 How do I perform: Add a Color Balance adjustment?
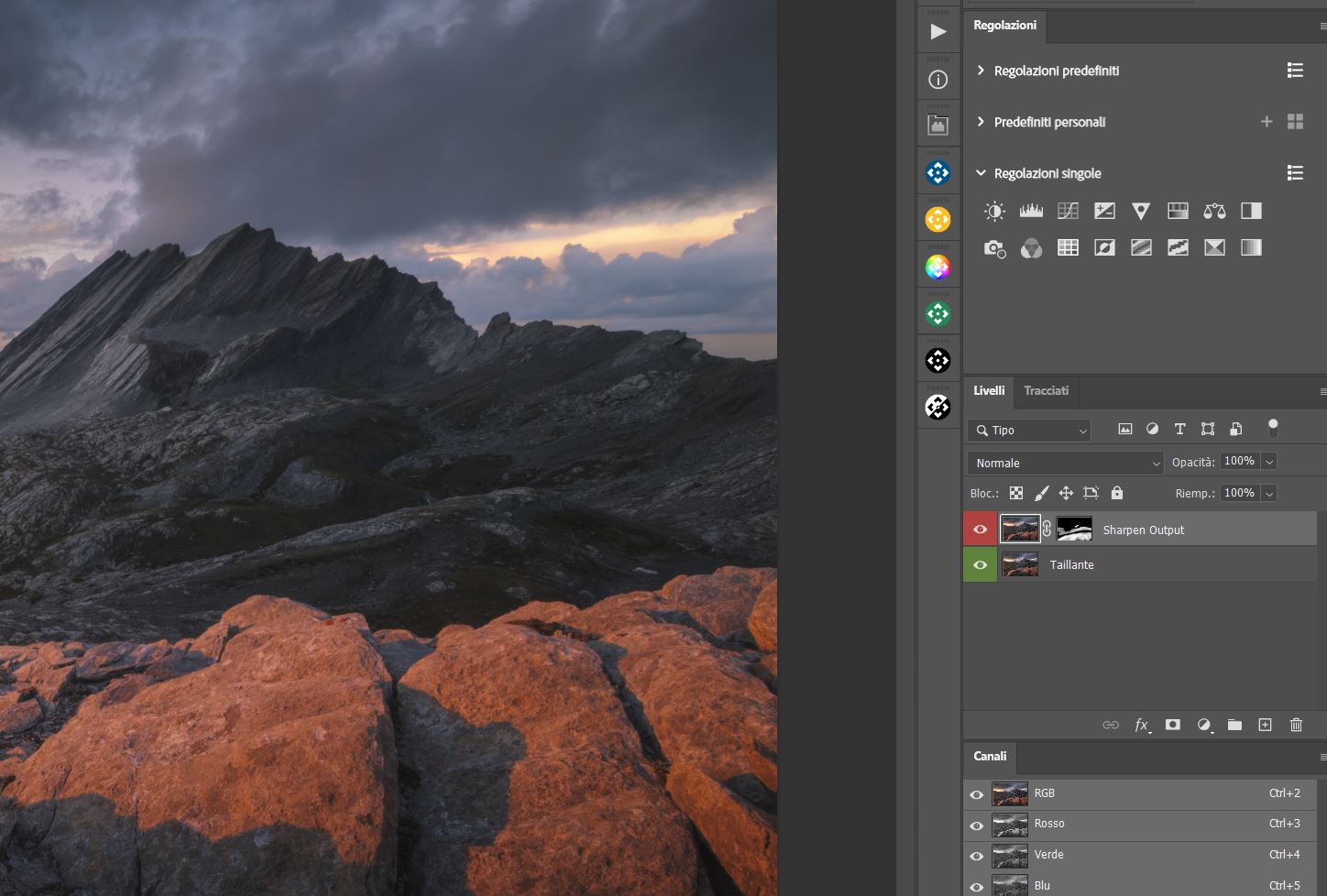click(1214, 212)
